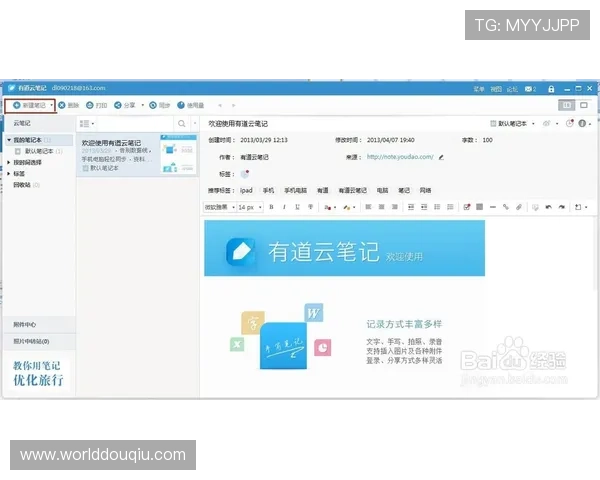Toggle bold formatting (B)
Screen dimensions: 600x480
pyautogui.click(x=271, y=207)
